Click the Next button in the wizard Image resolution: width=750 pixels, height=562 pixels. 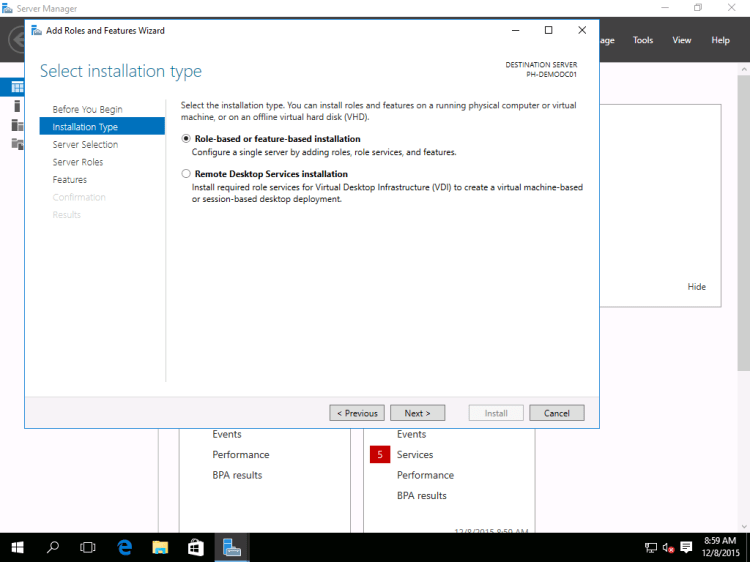417,413
